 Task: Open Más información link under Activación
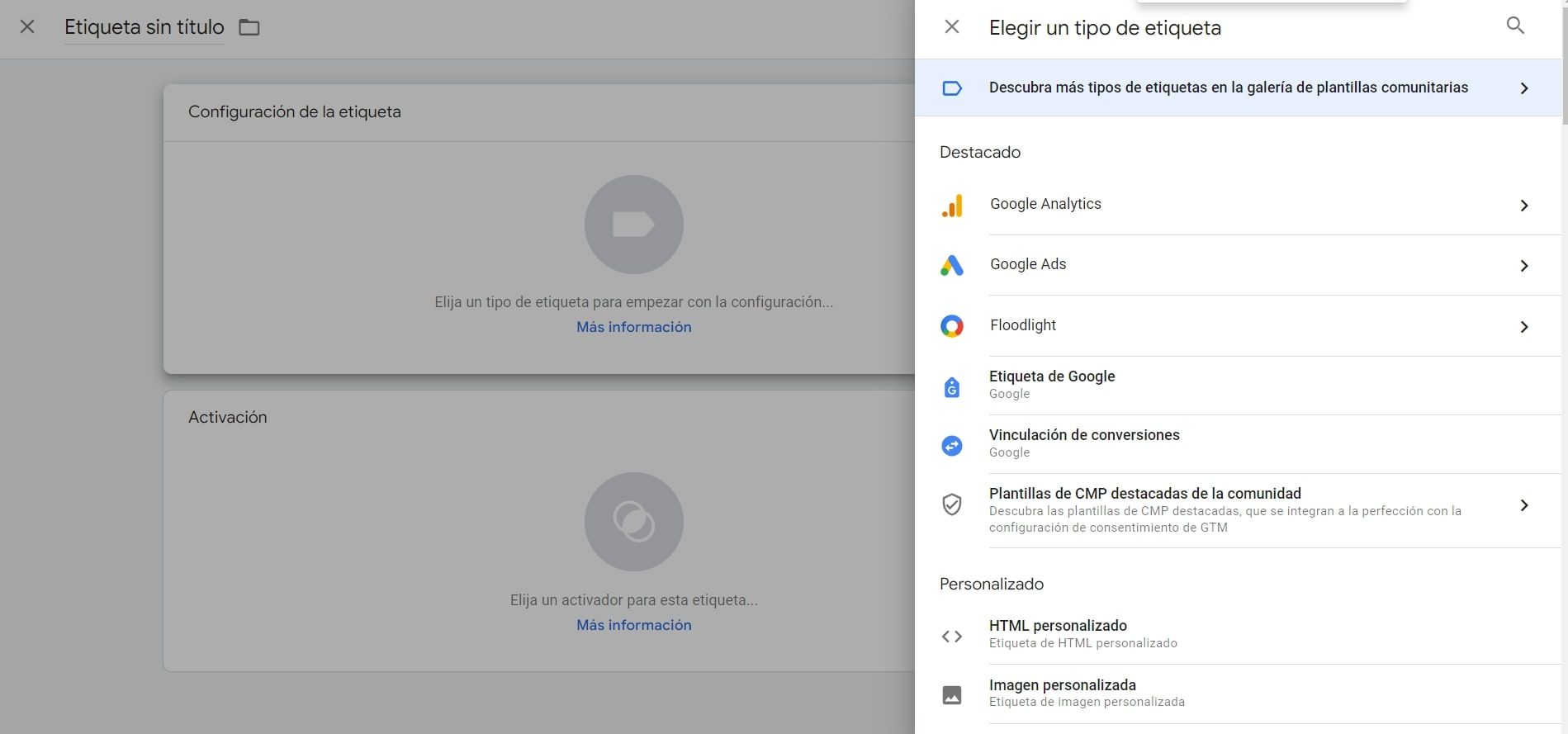click(x=634, y=625)
